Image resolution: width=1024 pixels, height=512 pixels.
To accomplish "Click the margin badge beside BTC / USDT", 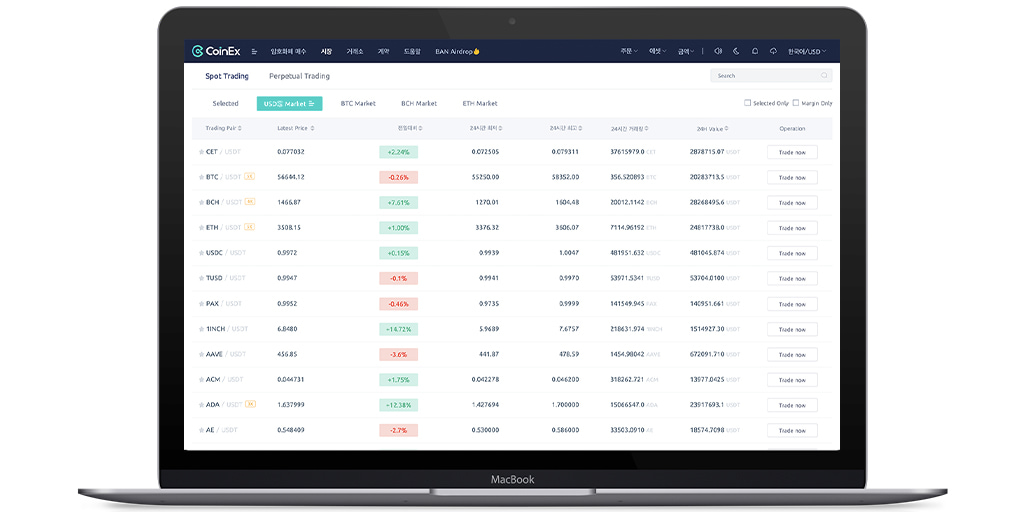I will [249, 176].
